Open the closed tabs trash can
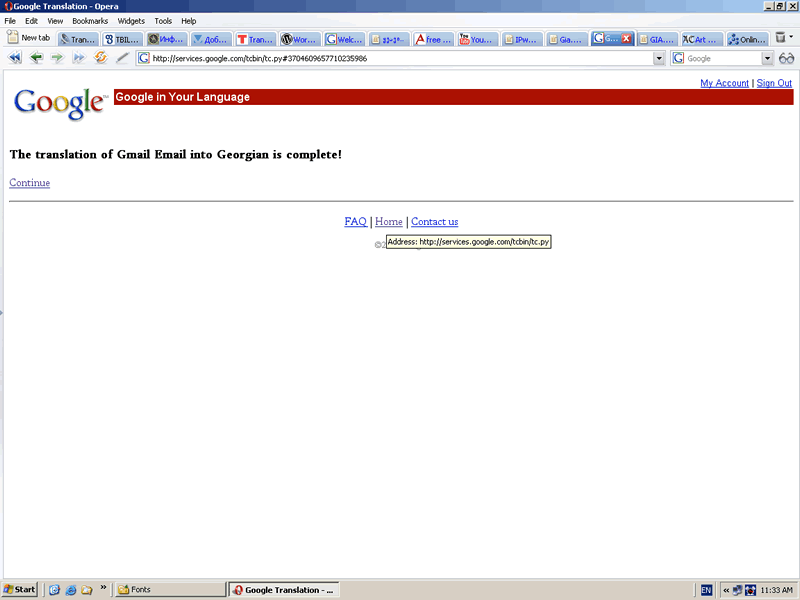 click(x=780, y=37)
